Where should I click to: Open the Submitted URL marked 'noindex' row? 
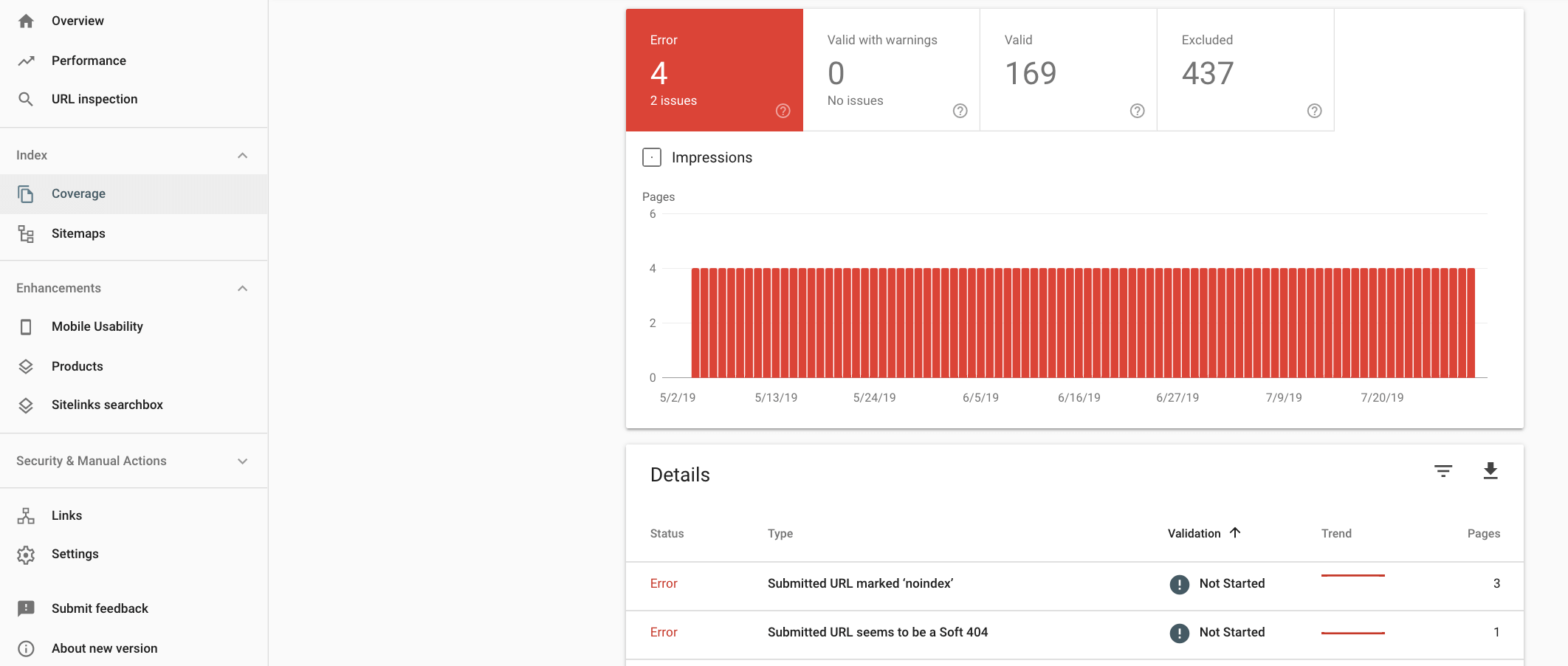coord(1075,586)
